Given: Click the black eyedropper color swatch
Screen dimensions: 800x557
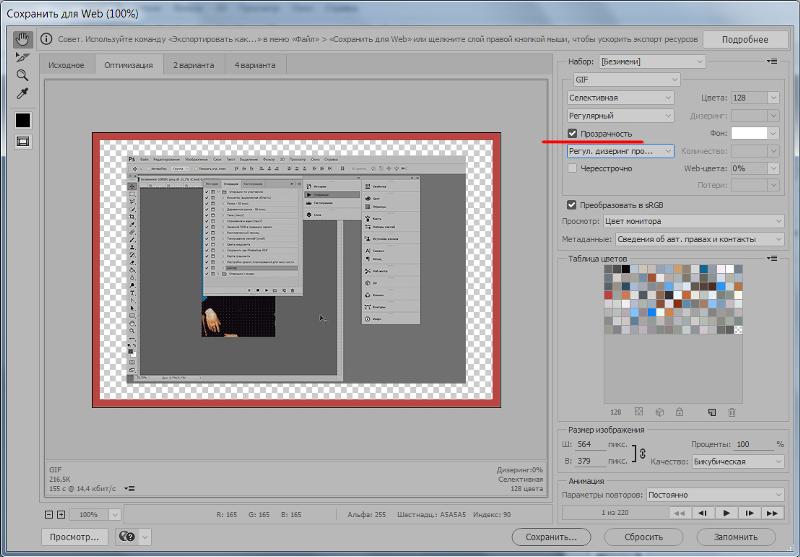Looking at the screenshot, I should (22, 120).
